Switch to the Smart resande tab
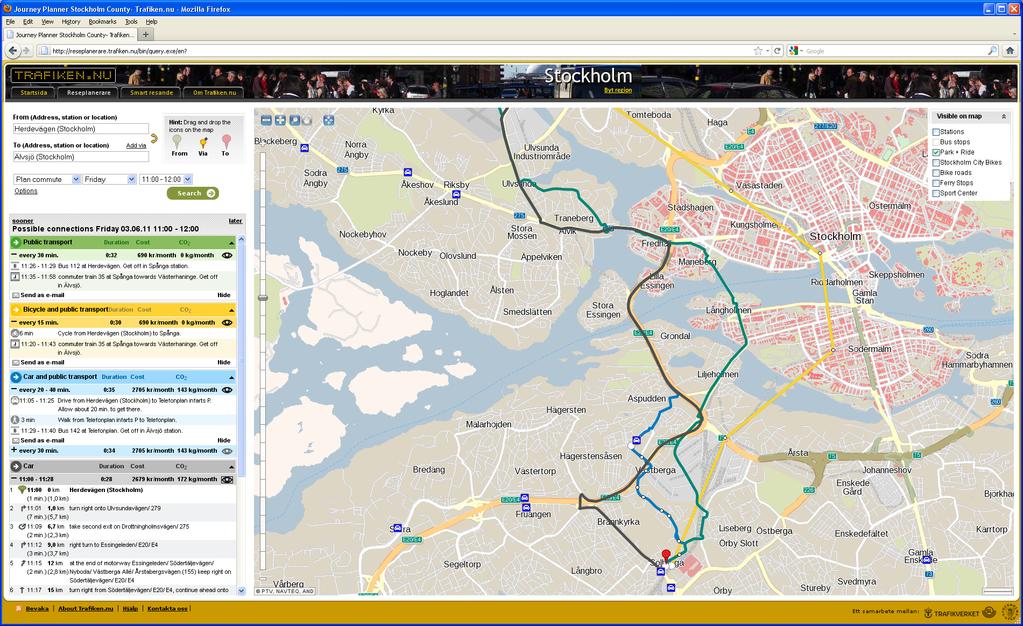This screenshot has height=626, width=1023. [x=151, y=93]
